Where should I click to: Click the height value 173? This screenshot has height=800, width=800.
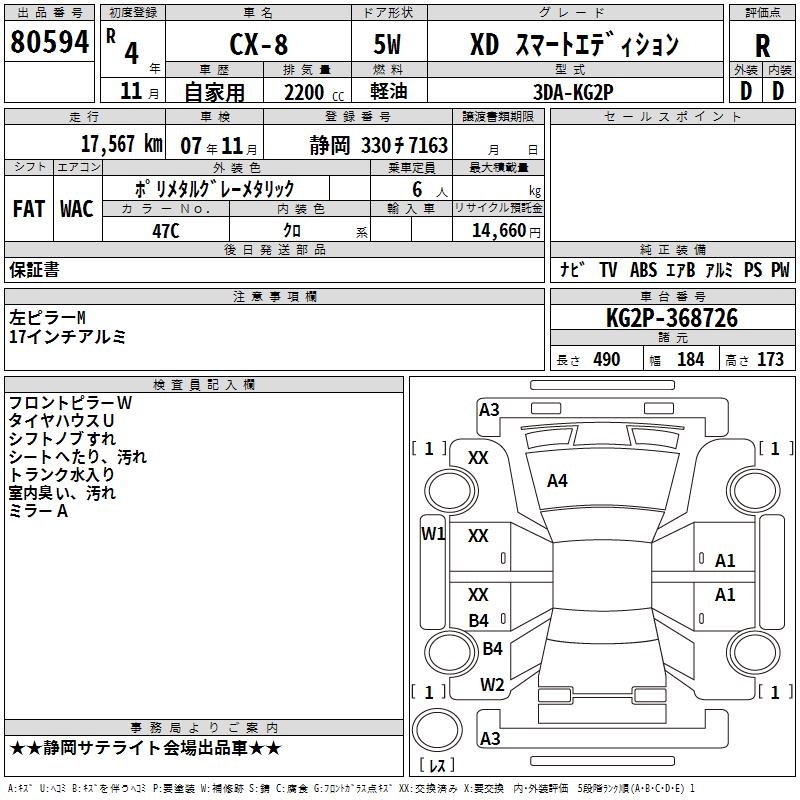(770, 360)
